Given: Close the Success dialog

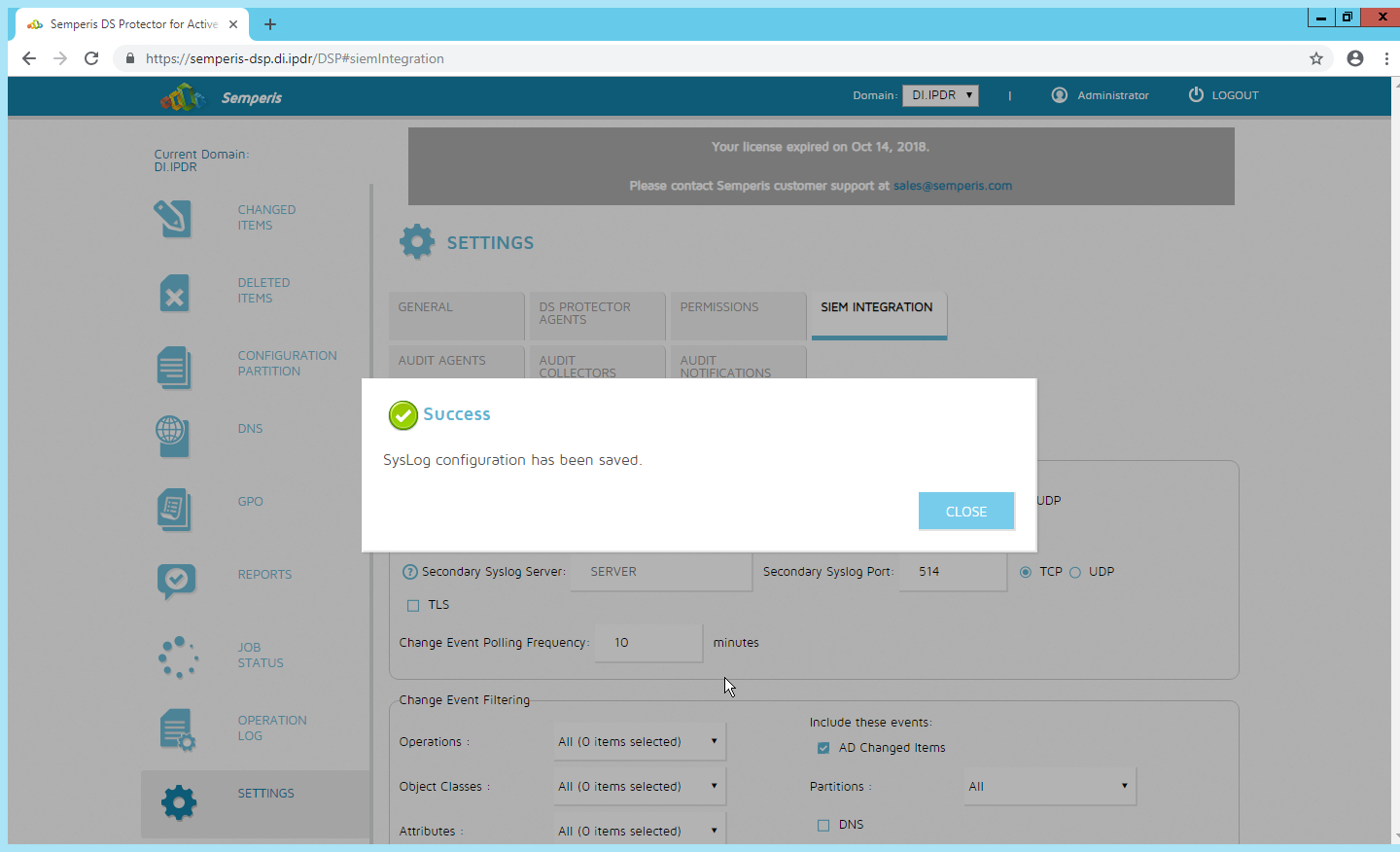Looking at the screenshot, I should pos(965,512).
